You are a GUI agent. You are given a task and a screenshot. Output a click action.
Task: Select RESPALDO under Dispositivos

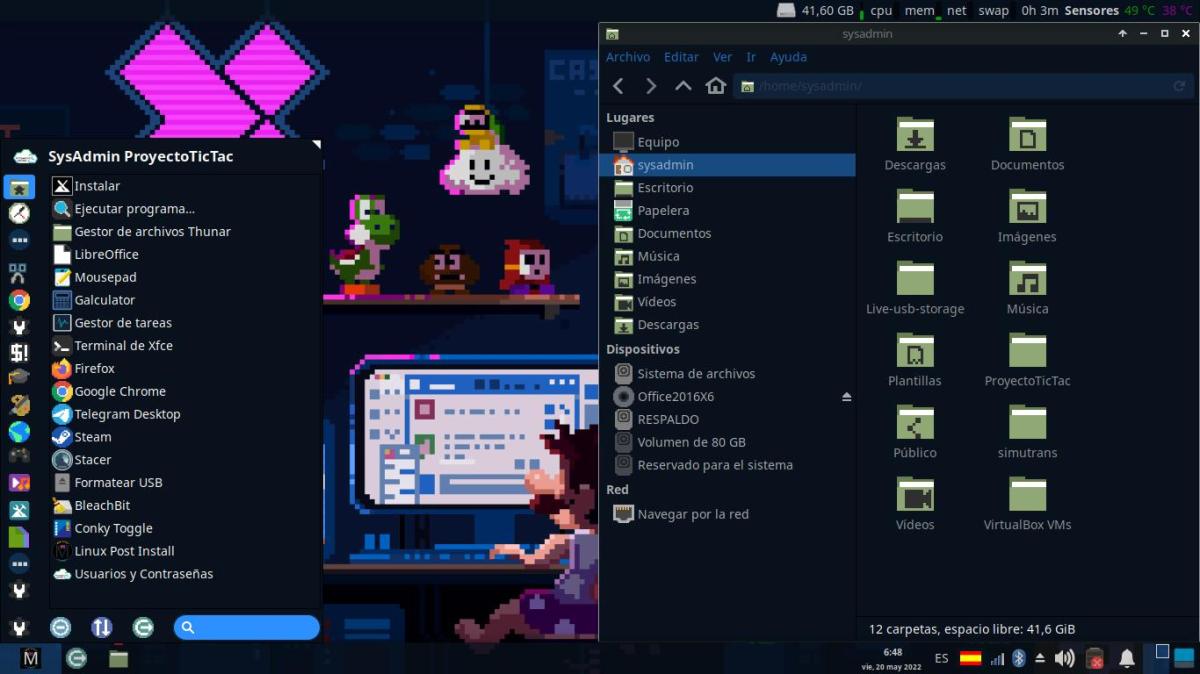[x=668, y=420]
